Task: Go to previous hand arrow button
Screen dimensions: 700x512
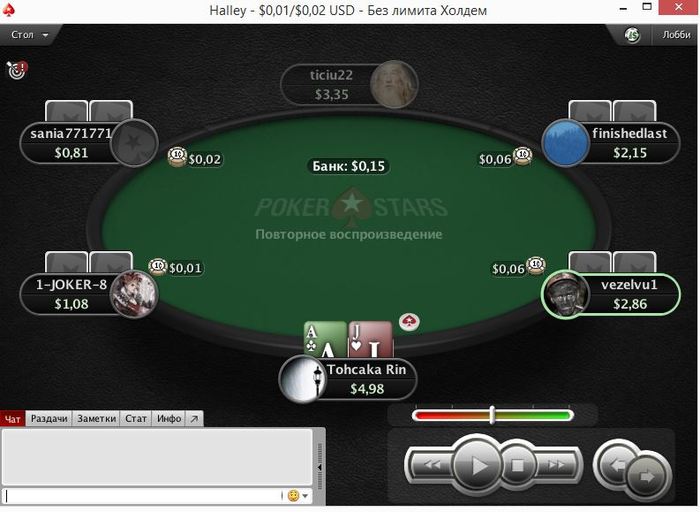Action: click(616, 465)
